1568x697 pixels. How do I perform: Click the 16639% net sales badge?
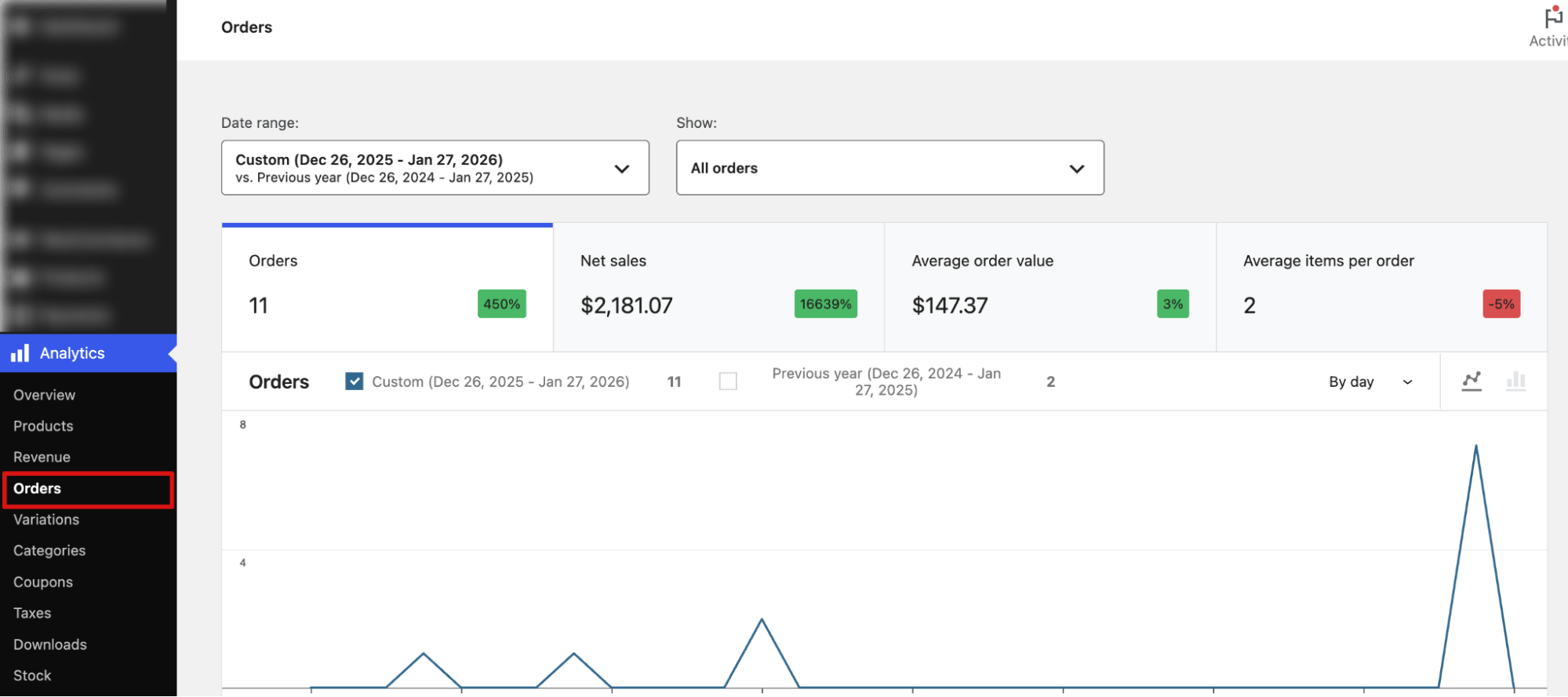(x=826, y=304)
